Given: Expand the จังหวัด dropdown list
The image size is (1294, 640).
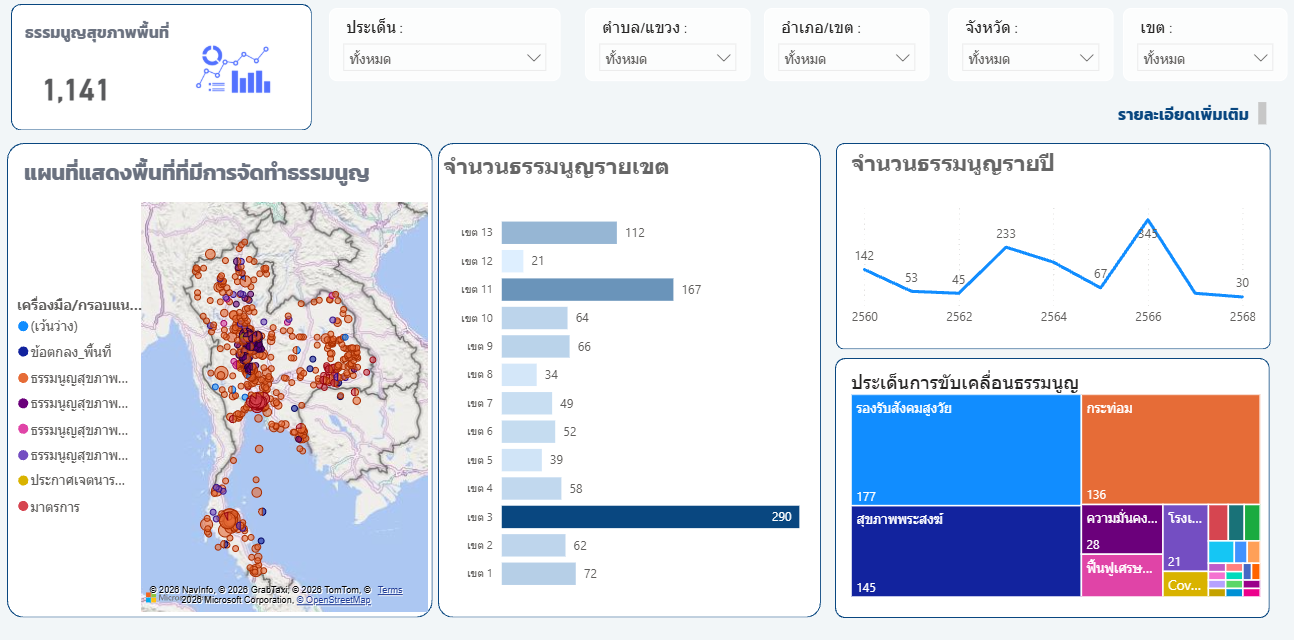Looking at the screenshot, I should coord(1030,58).
